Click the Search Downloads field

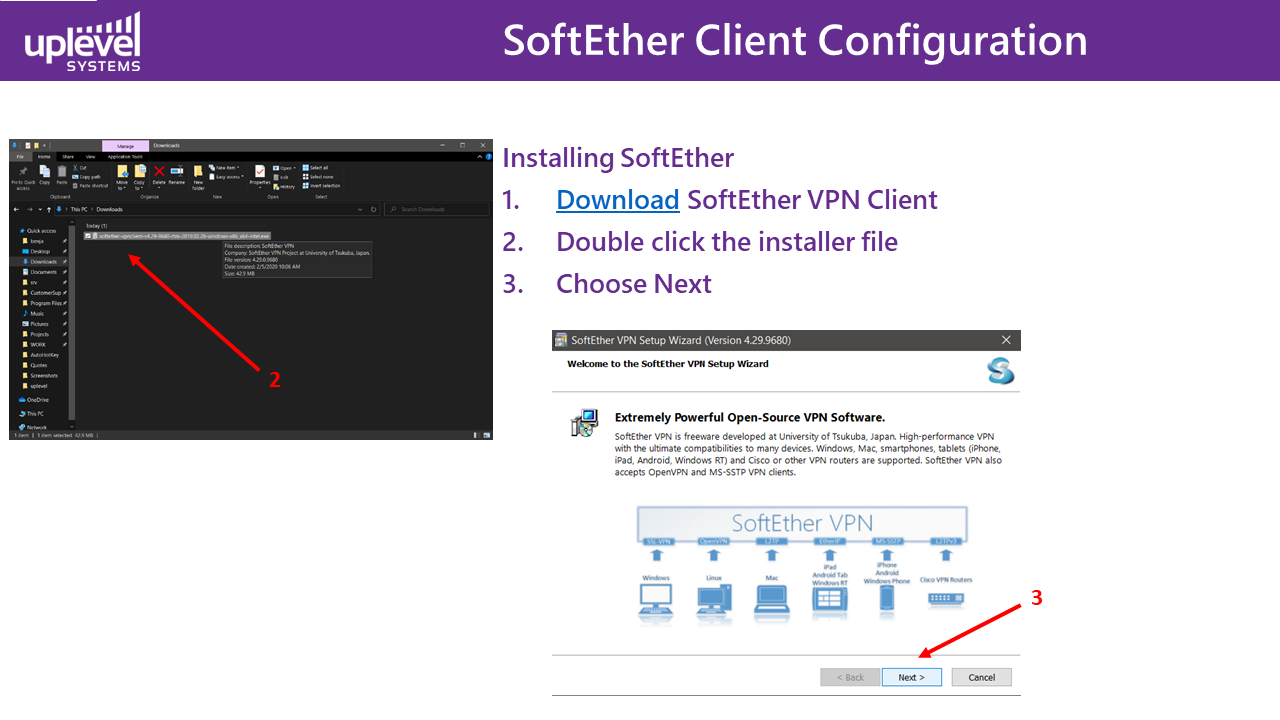(437, 210)
